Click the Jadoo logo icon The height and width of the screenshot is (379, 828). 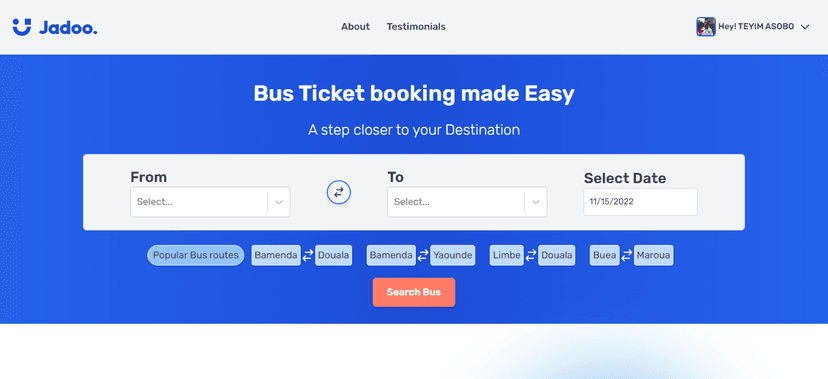pyautogui.click(x=22, y=27)
